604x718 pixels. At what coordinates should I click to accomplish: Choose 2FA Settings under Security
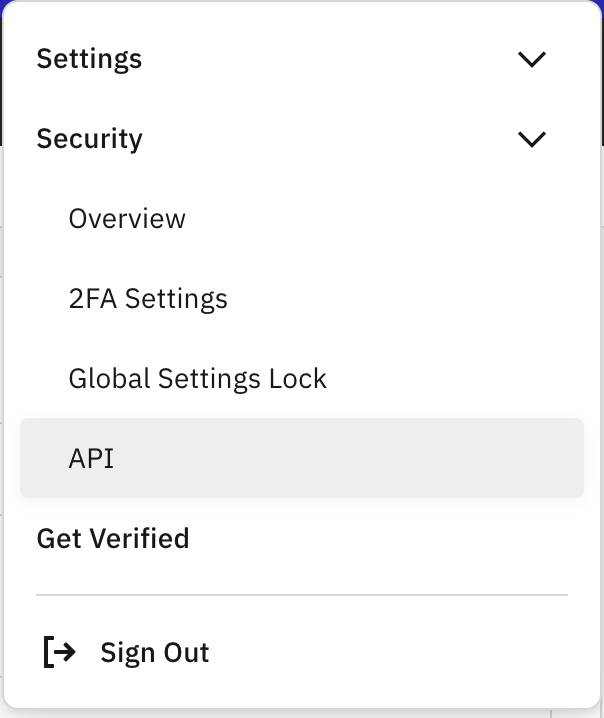click(148, 299)
